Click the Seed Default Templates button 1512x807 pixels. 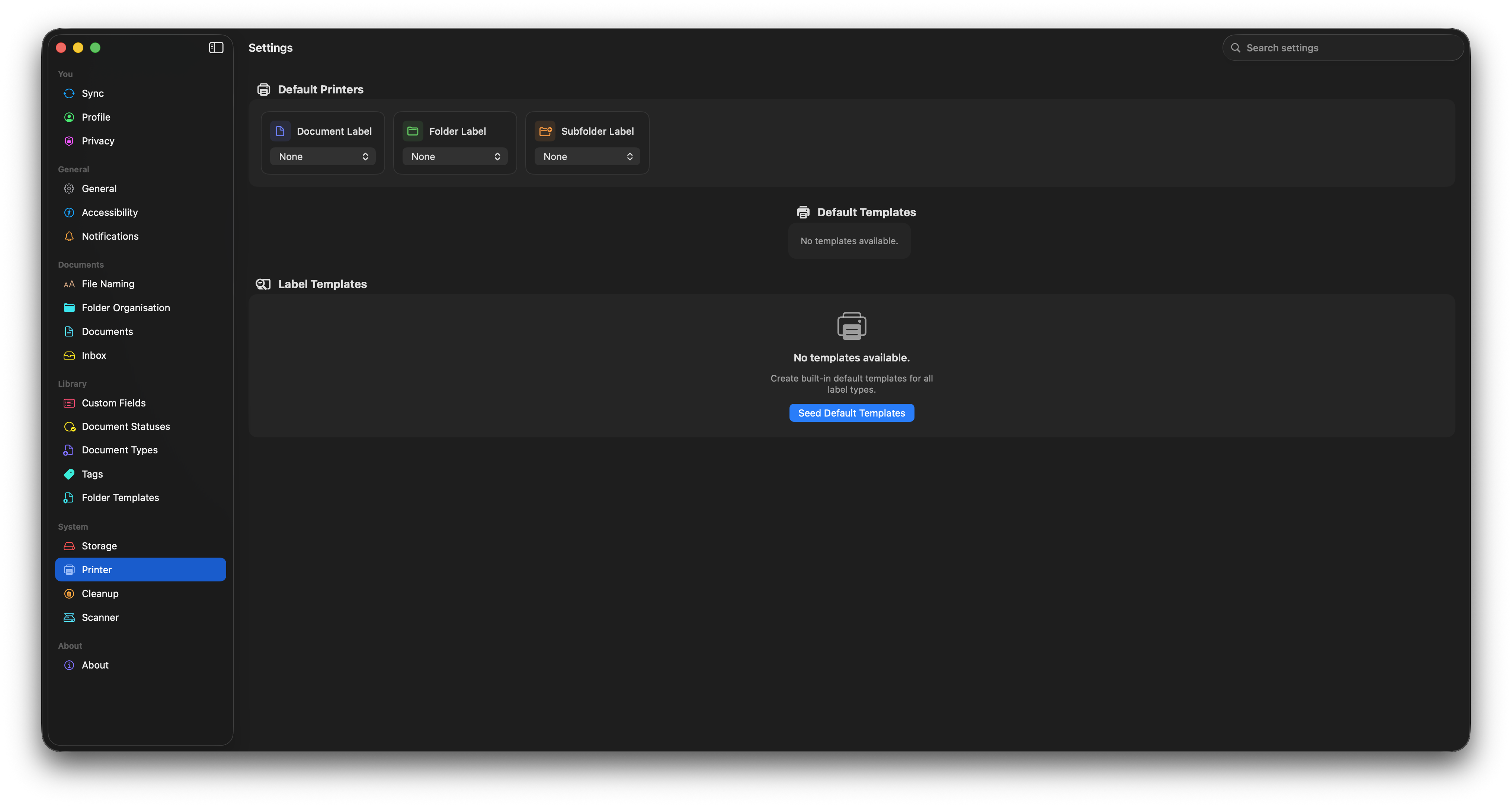point(851,412)
